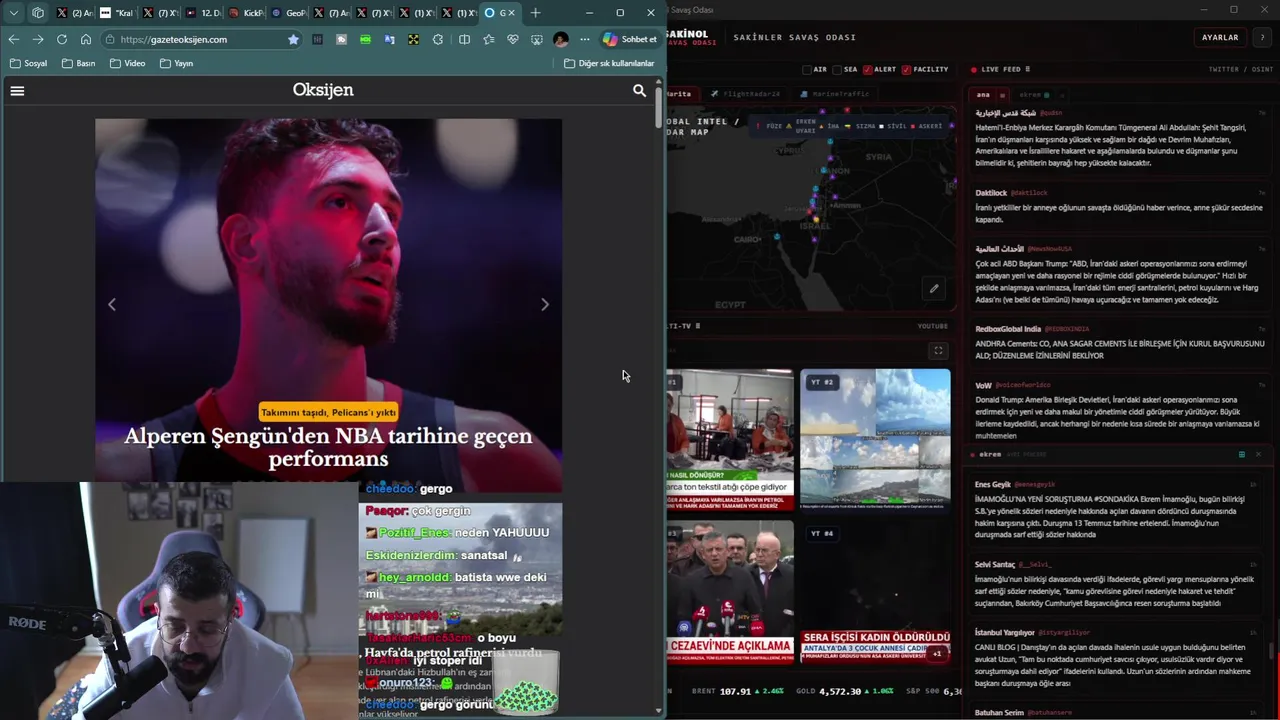Open the CEZAEVİ'NDE AÇIKLAMA news stream

731,592
